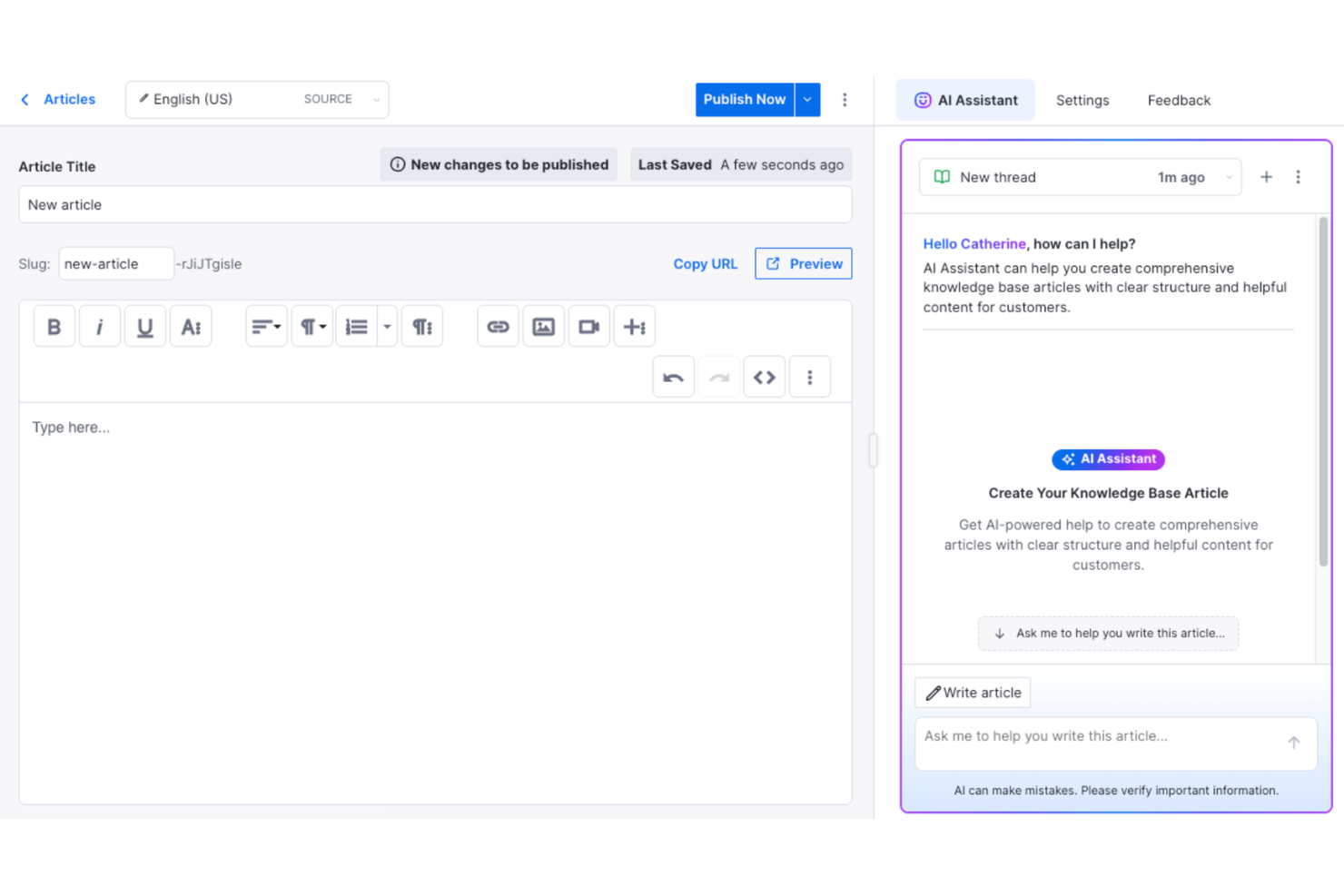Toggle underline text formatting

[x=144, y=326]
